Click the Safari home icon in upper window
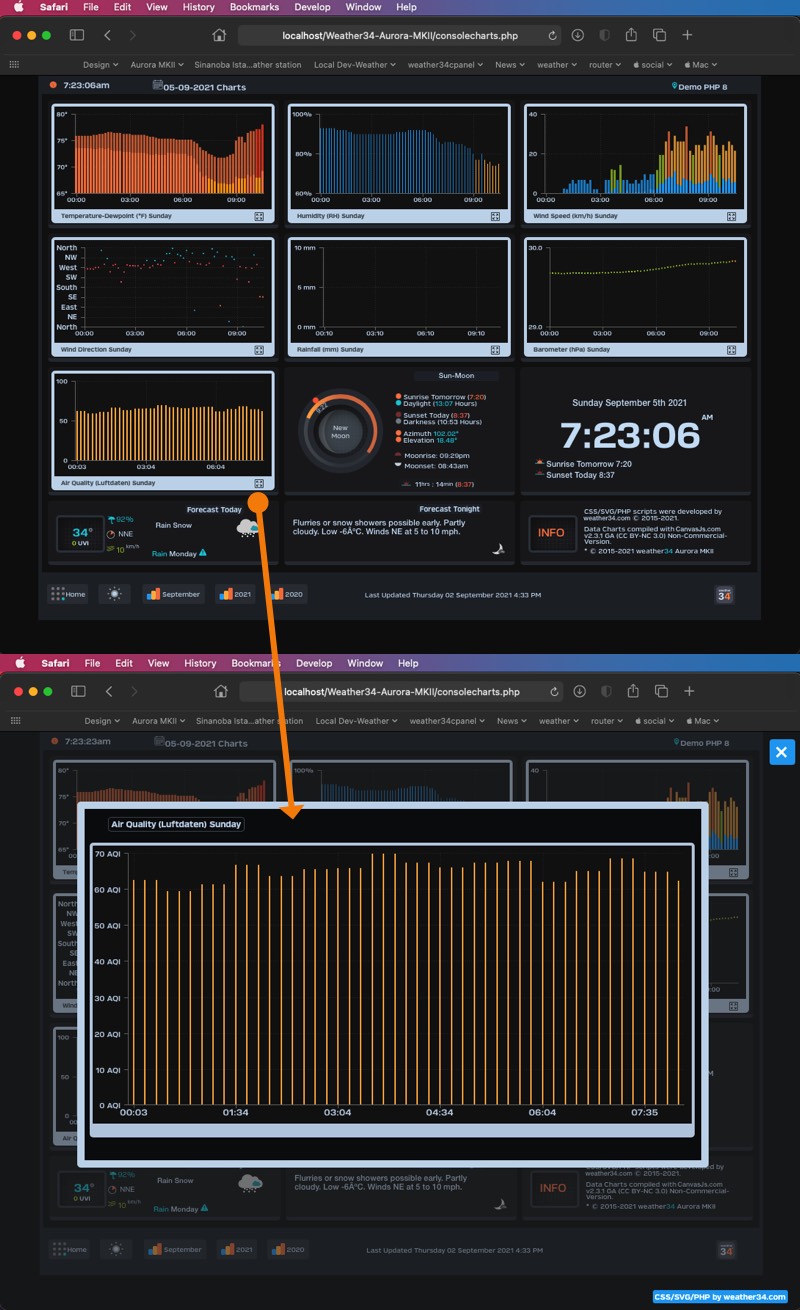 tap(220, 35)
